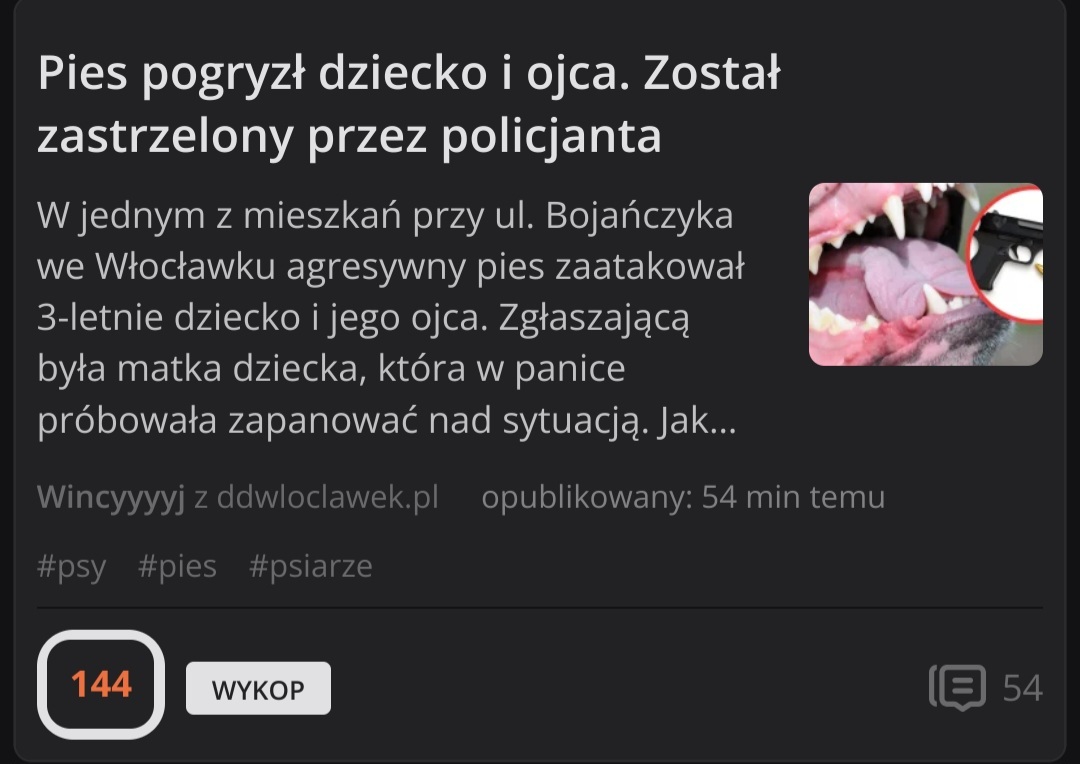
Task: Click title line "zastrzelony przez policjanta"
Action: click(349, 136)
